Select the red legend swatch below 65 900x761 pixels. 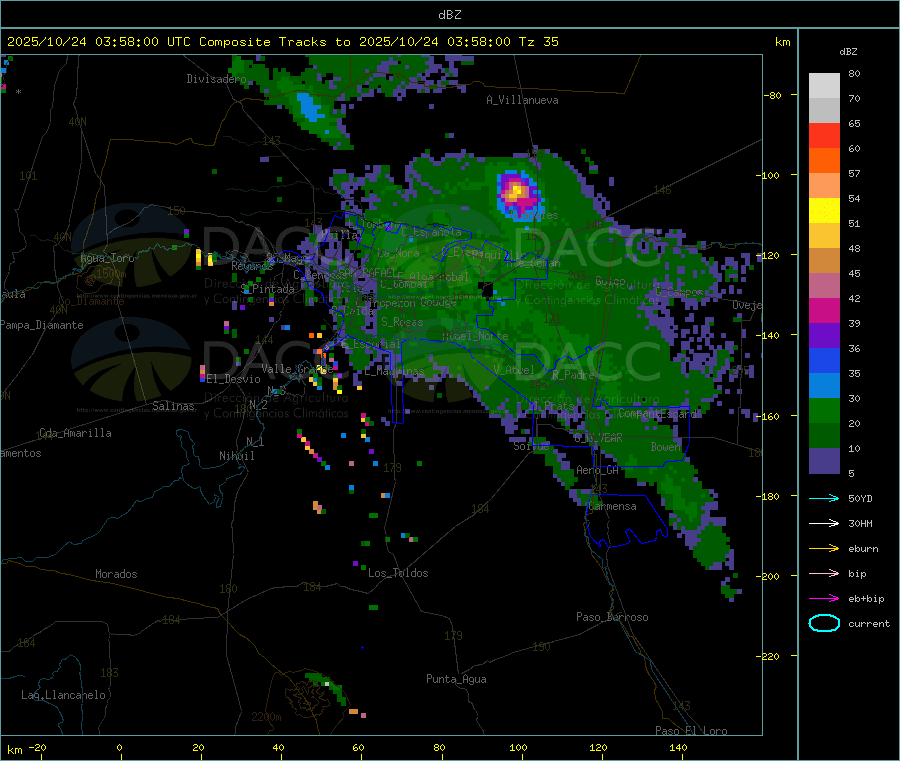(824, 135)
